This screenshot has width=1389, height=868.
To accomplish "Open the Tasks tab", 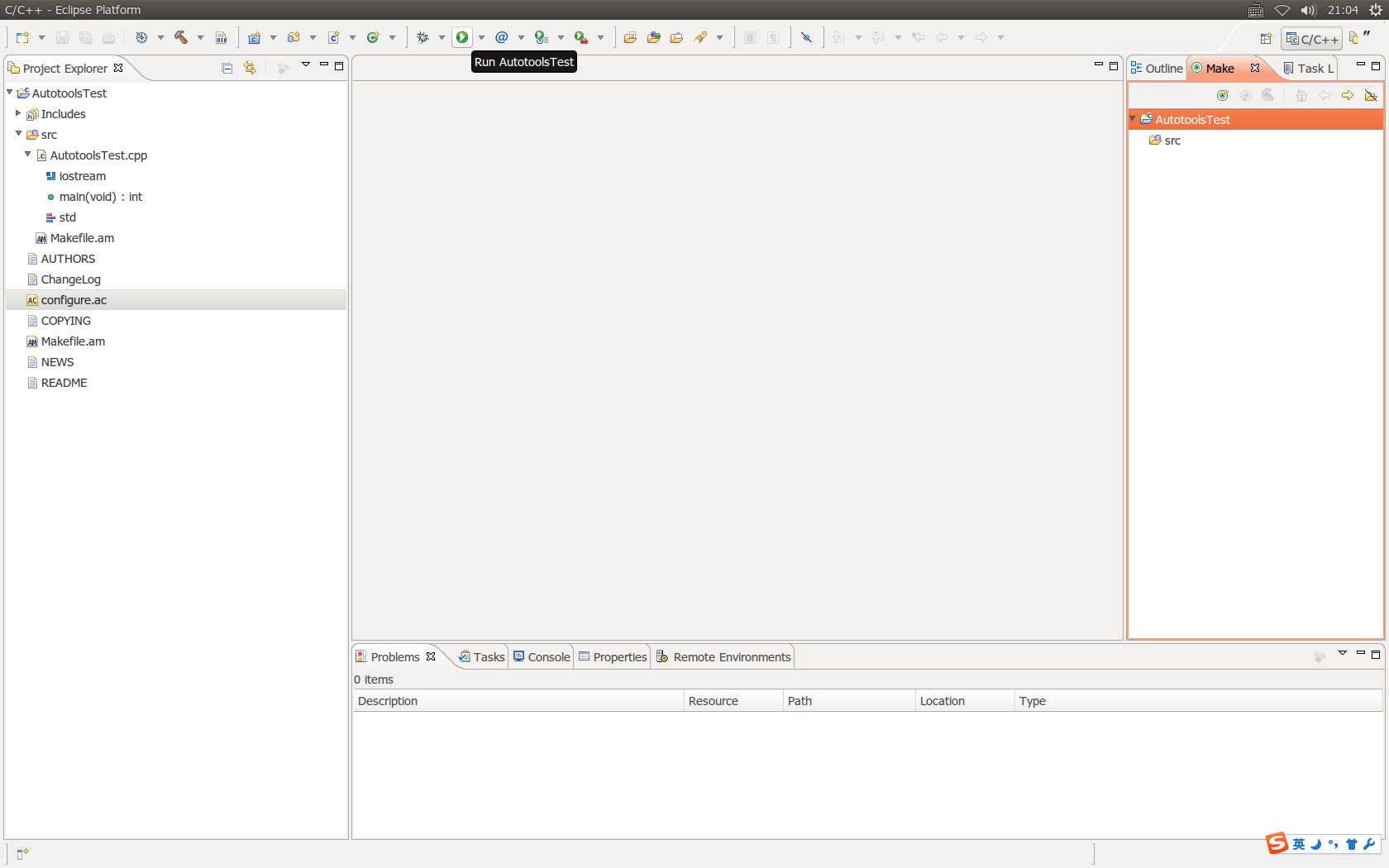I will coord(481,657).
